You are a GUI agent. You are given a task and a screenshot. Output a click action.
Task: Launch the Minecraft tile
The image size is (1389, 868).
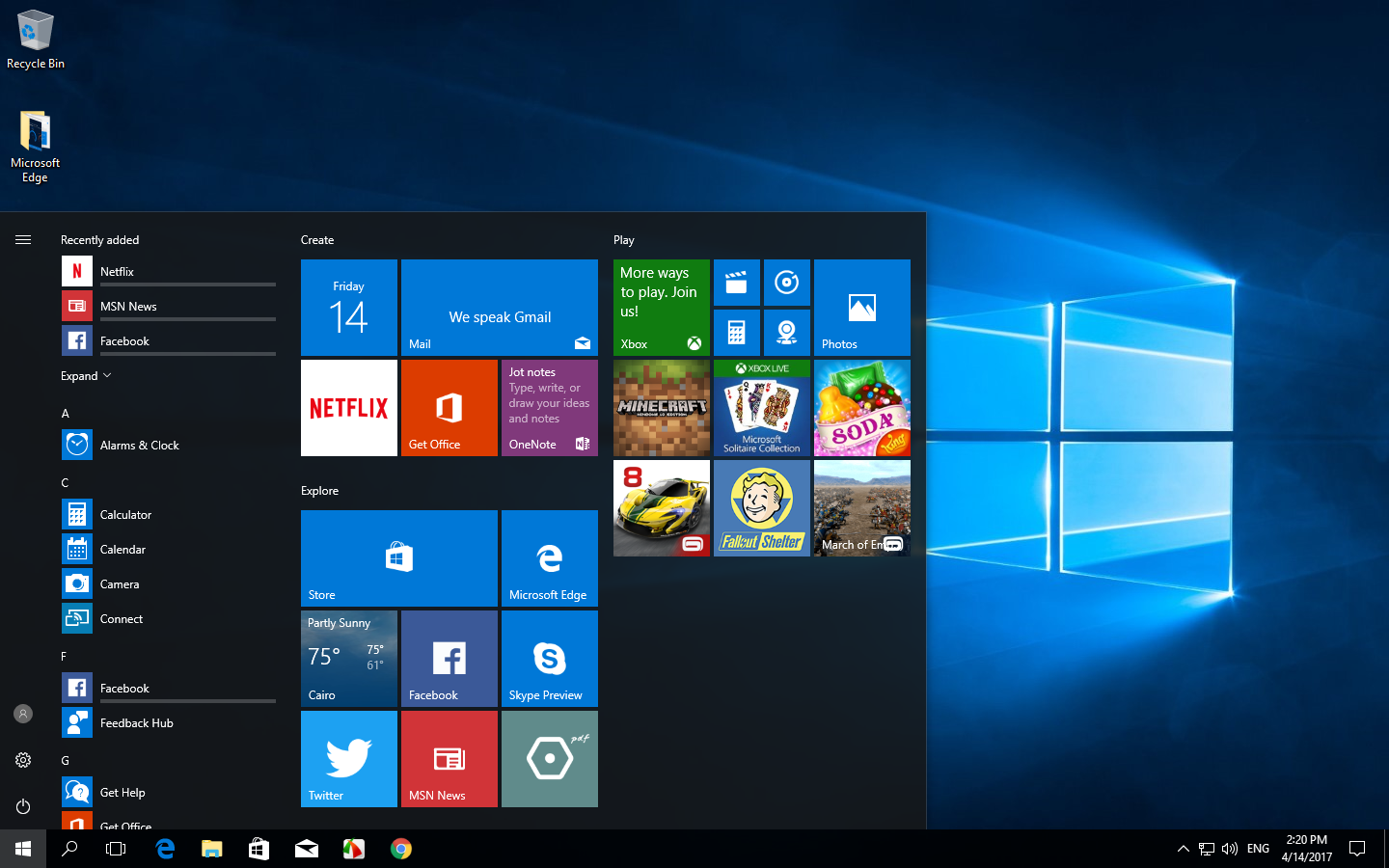(x=662, y=408)
